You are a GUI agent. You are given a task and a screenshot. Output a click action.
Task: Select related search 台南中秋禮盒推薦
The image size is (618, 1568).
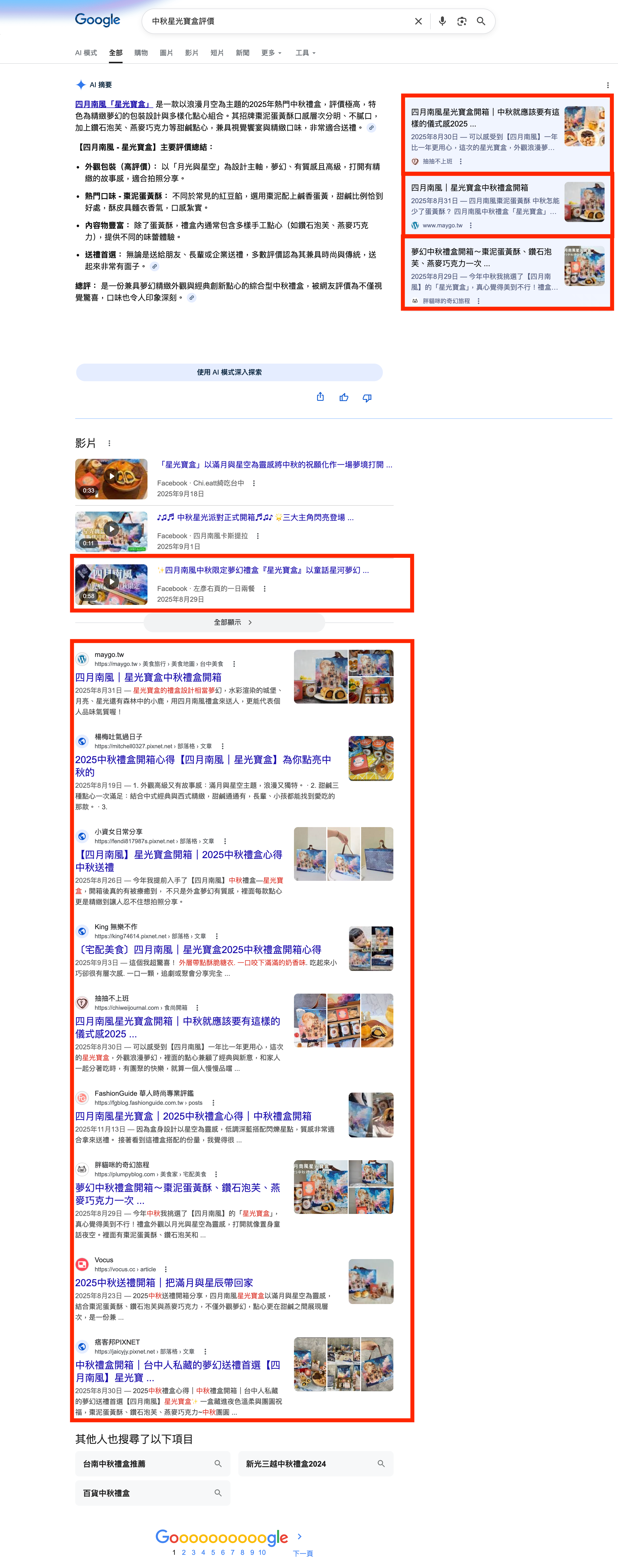click(x=152, y=1463)
